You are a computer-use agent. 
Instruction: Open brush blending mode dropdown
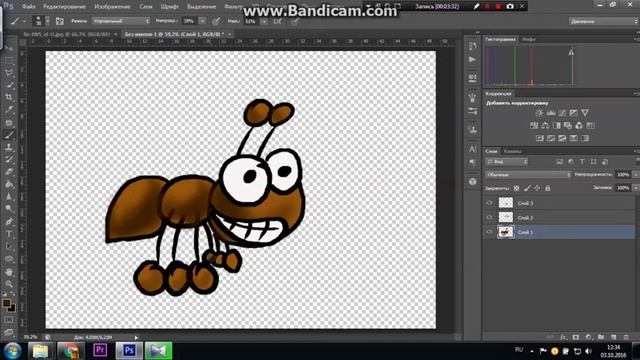tap(121, 21)
